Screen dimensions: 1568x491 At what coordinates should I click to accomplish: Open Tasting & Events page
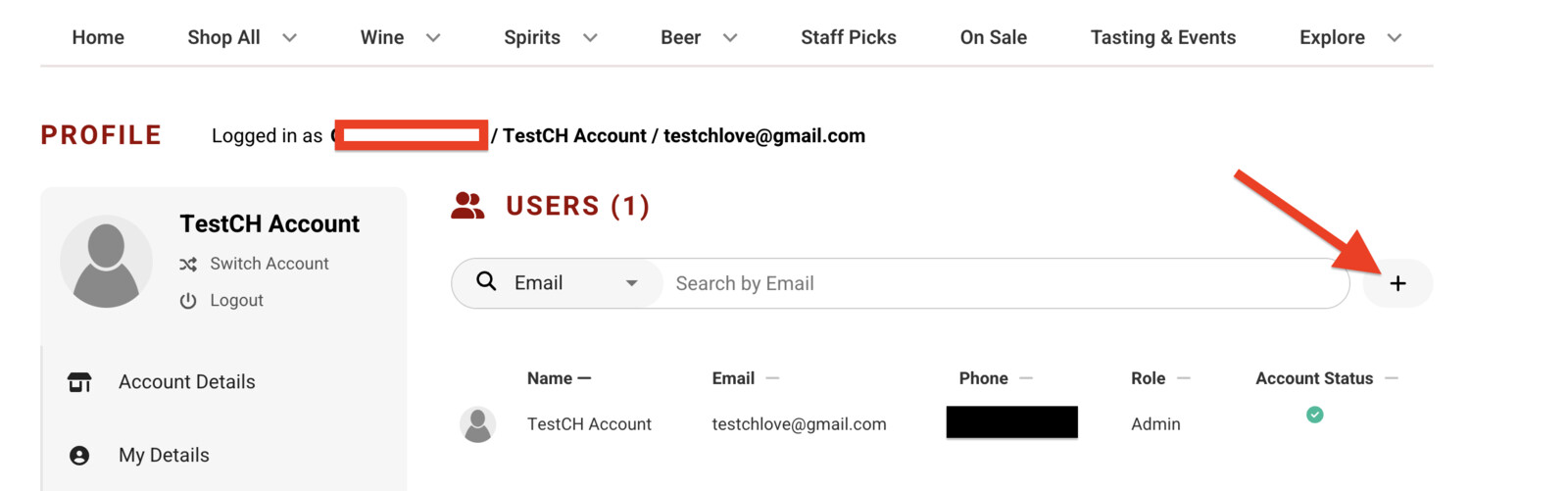click(x=1162, y=37)
